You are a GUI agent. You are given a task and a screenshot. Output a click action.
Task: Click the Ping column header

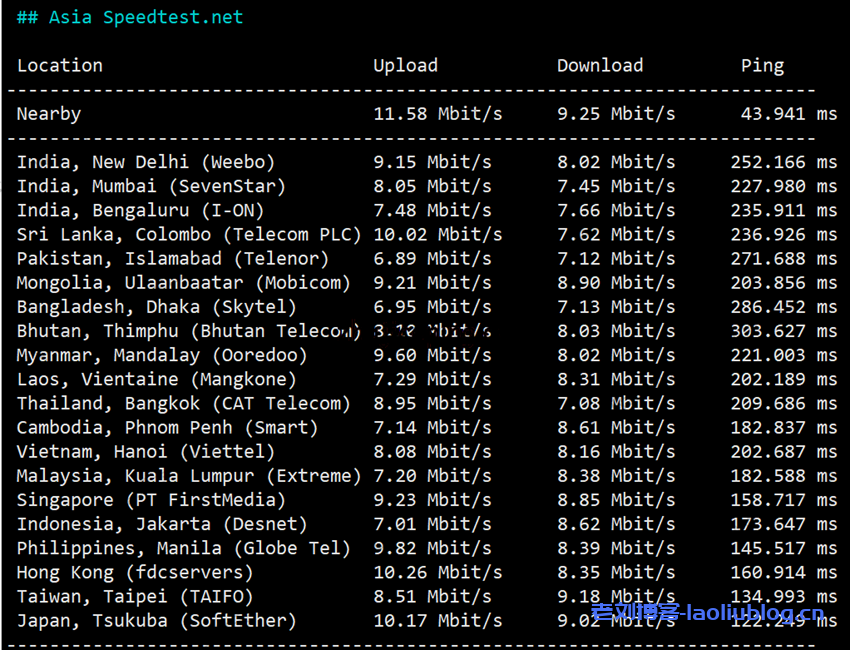click(x=762, y=66)
